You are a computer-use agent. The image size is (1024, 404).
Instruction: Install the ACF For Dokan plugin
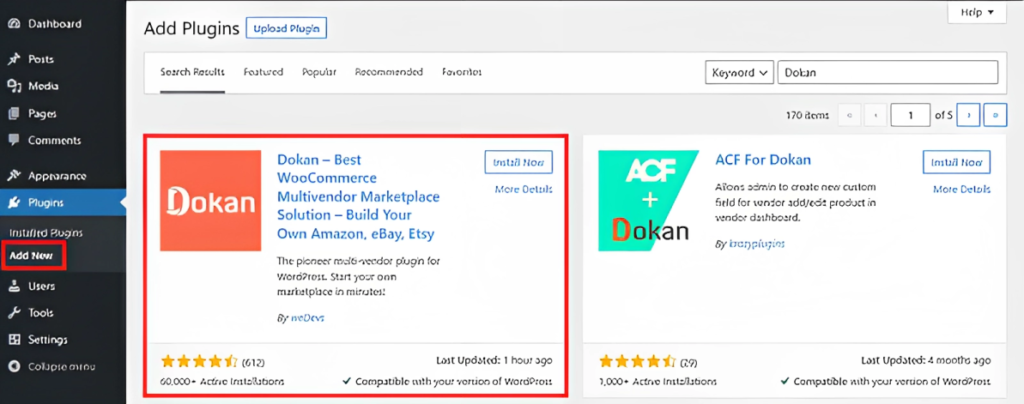[957, 163]
